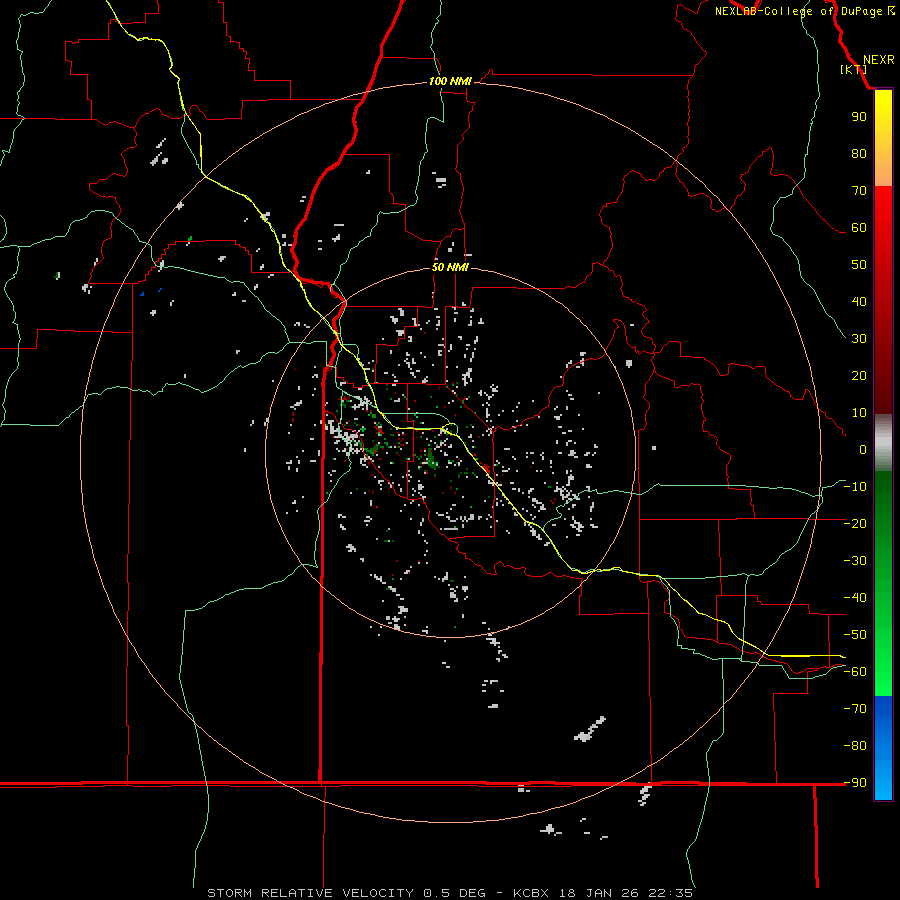Click the "KCBX" station ID in the caption
Image resolution: width=900 pixels, height=900 pixels.
click(531, 893)
